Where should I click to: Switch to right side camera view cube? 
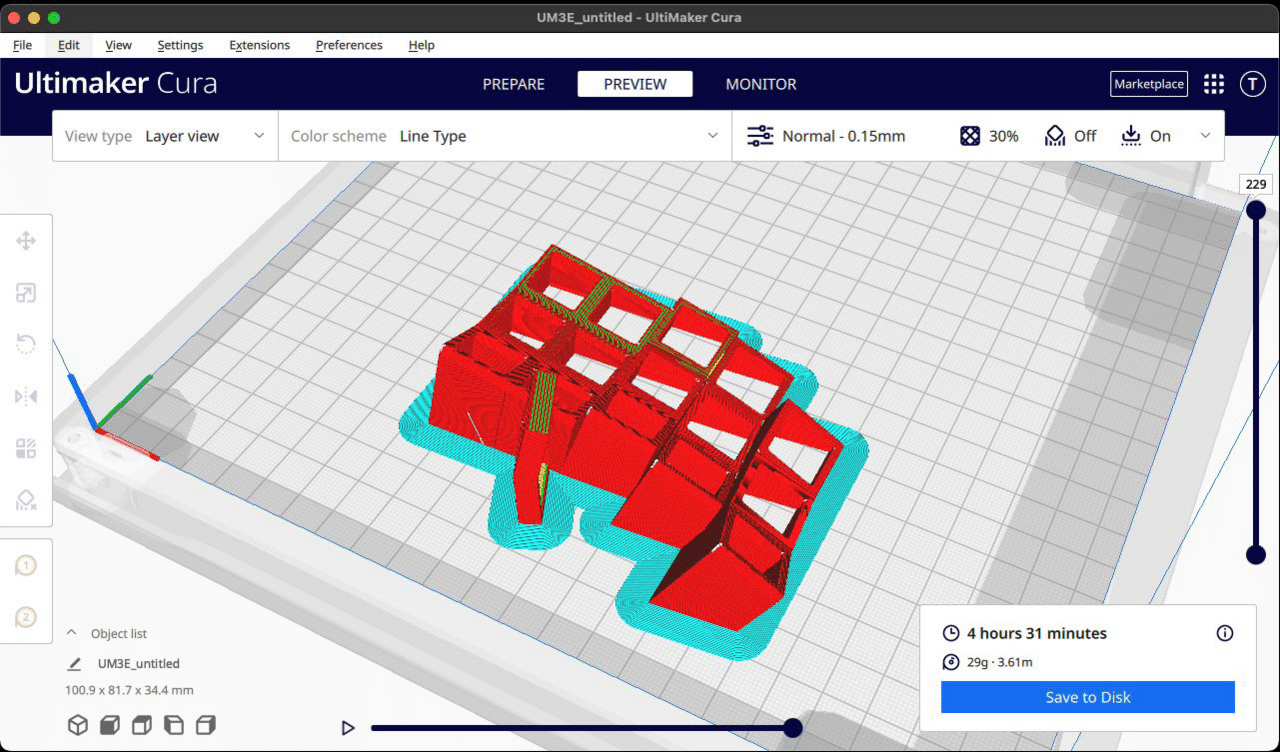206,725
